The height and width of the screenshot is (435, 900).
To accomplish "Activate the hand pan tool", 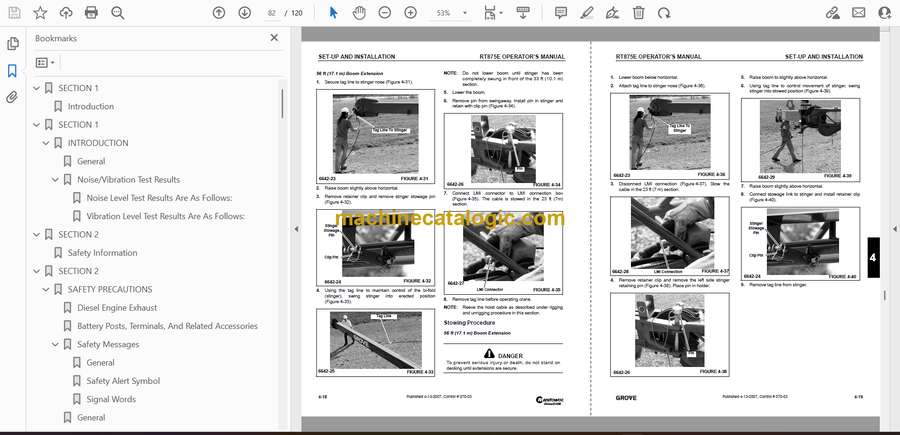I will (x=359, y=13).
